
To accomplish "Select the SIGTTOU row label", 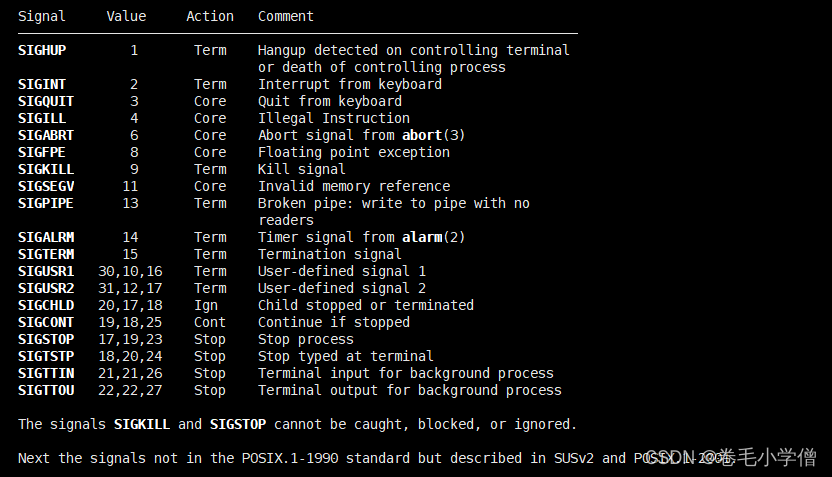I will tap(46, 391).
